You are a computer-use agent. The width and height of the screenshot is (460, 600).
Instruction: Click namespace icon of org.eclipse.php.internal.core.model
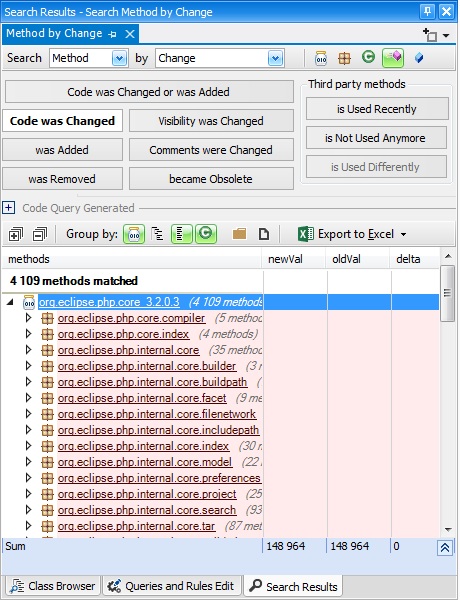coord(47,462)
